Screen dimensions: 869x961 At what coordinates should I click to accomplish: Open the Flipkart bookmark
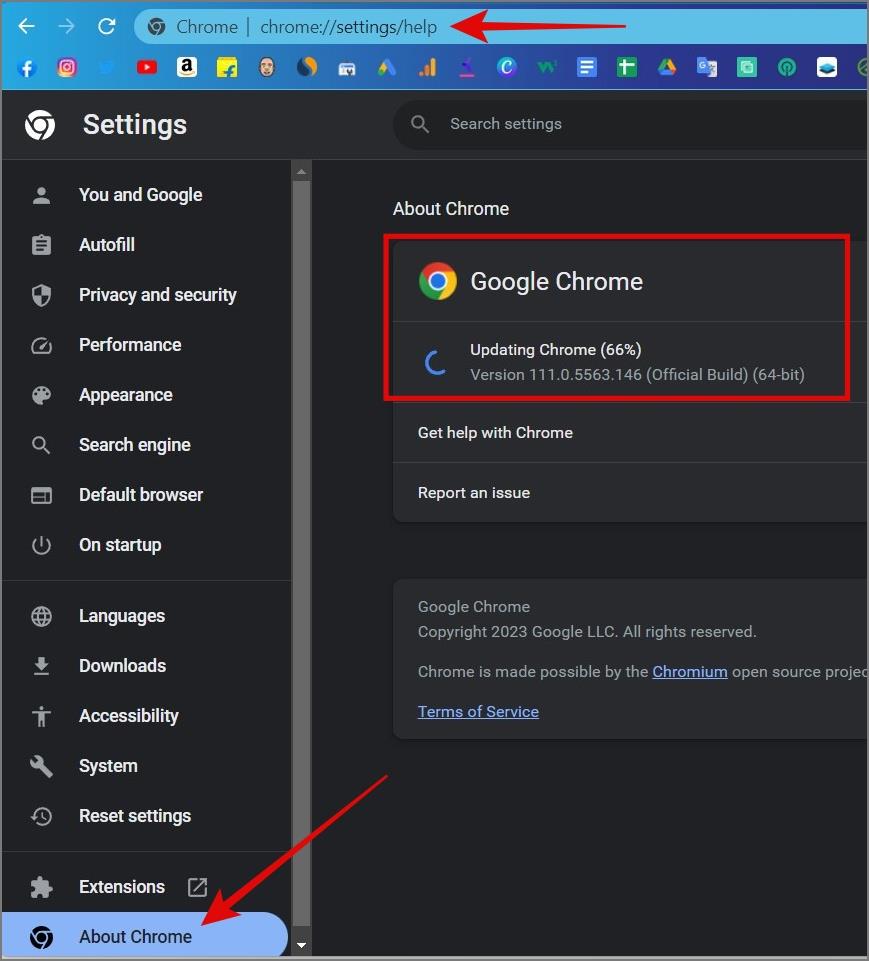227,67
